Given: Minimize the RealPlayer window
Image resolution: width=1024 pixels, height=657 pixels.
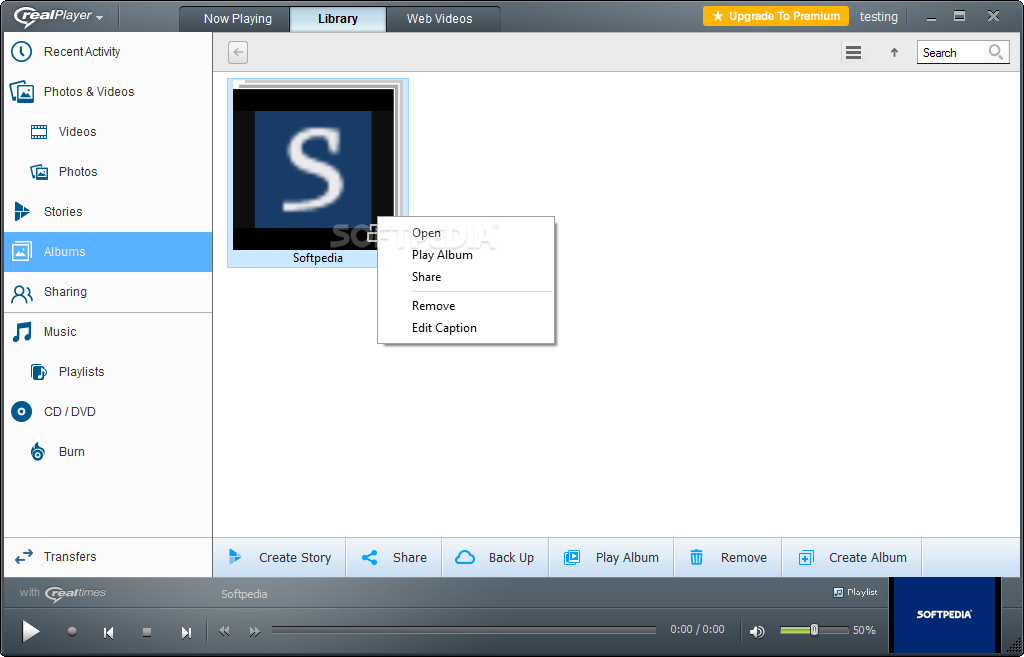Looking at the screenshot, I should click(x=931, y=18).
